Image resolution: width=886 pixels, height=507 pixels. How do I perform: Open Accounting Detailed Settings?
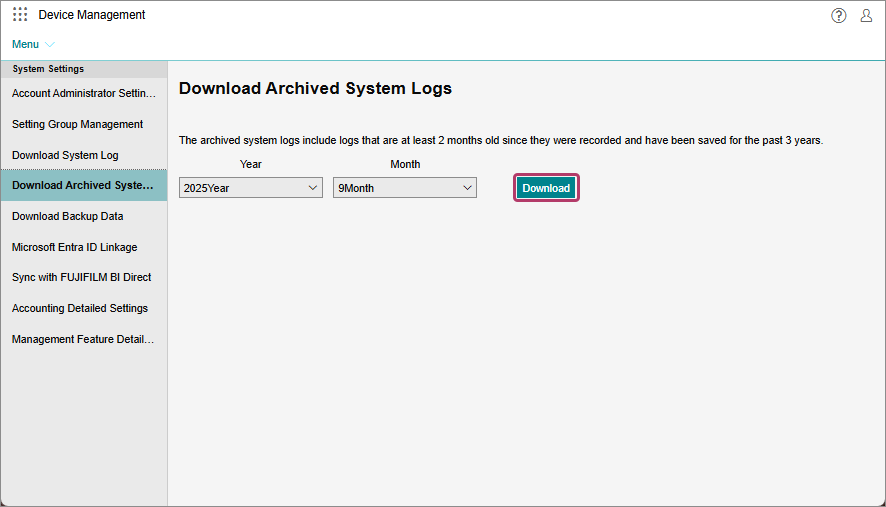(84, 309)
